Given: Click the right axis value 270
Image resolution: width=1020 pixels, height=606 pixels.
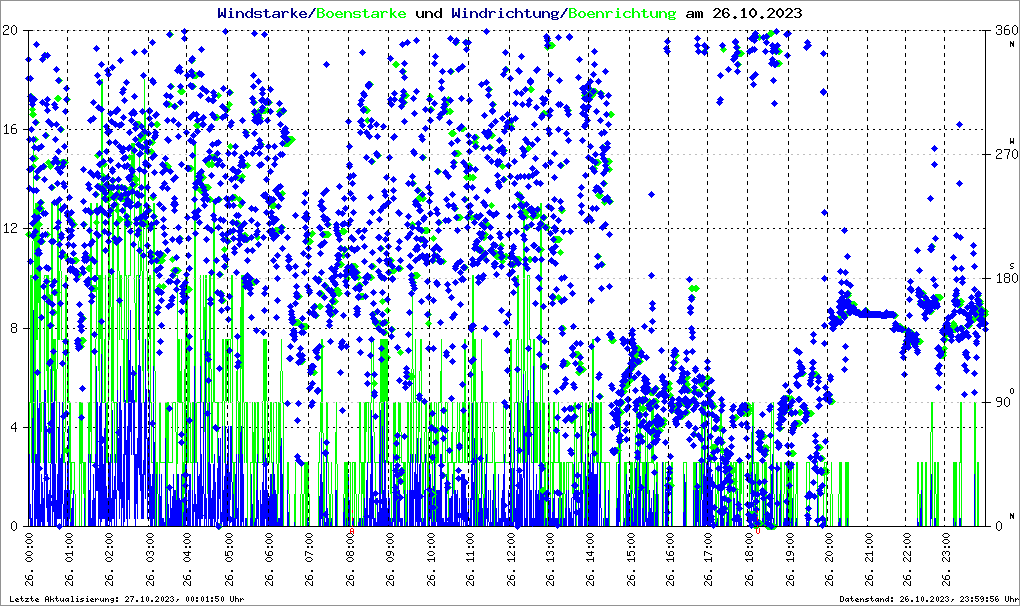Looking at the screenshot, I should click(1002, 155).
